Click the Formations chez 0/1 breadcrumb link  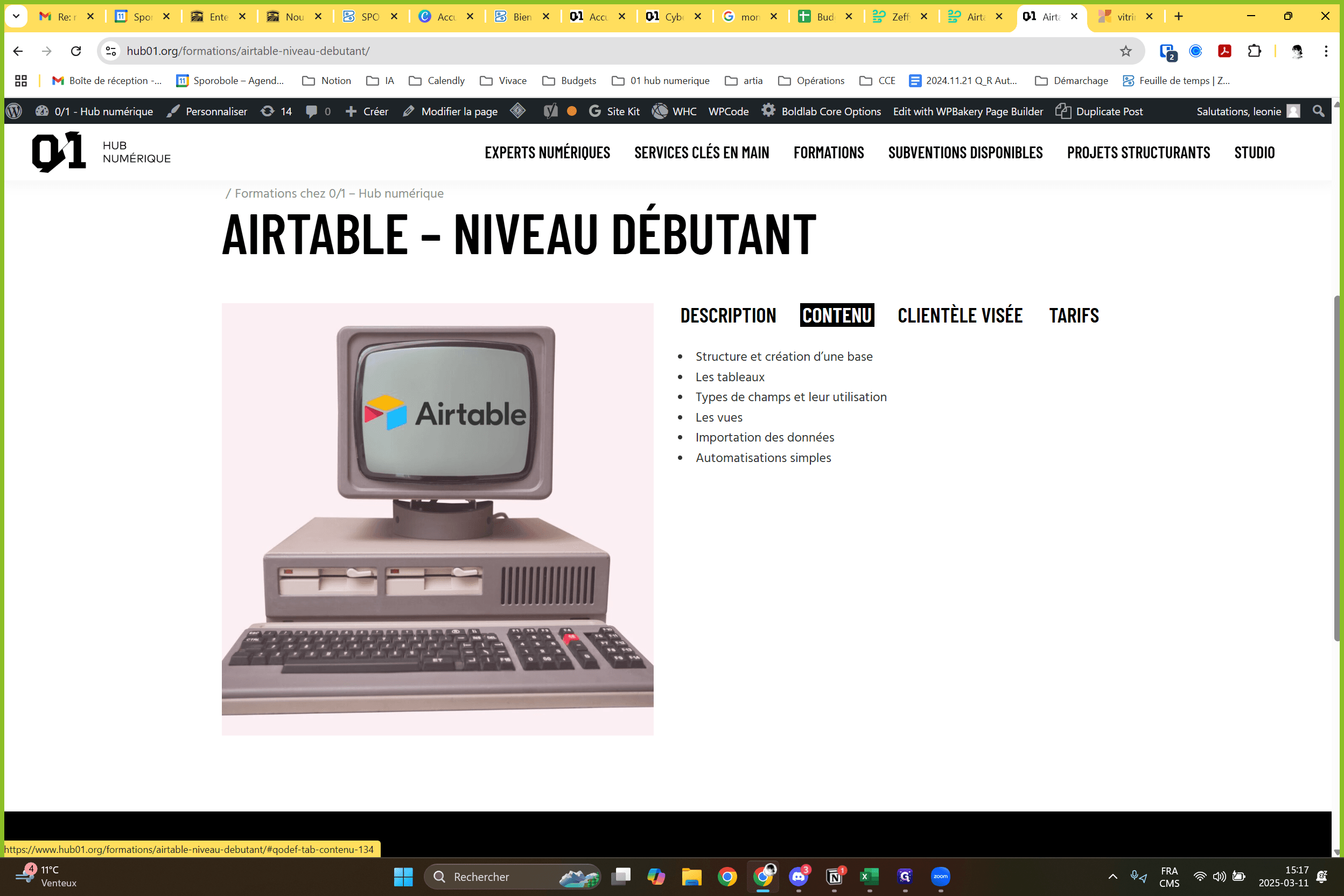click(x=339, y=193)
